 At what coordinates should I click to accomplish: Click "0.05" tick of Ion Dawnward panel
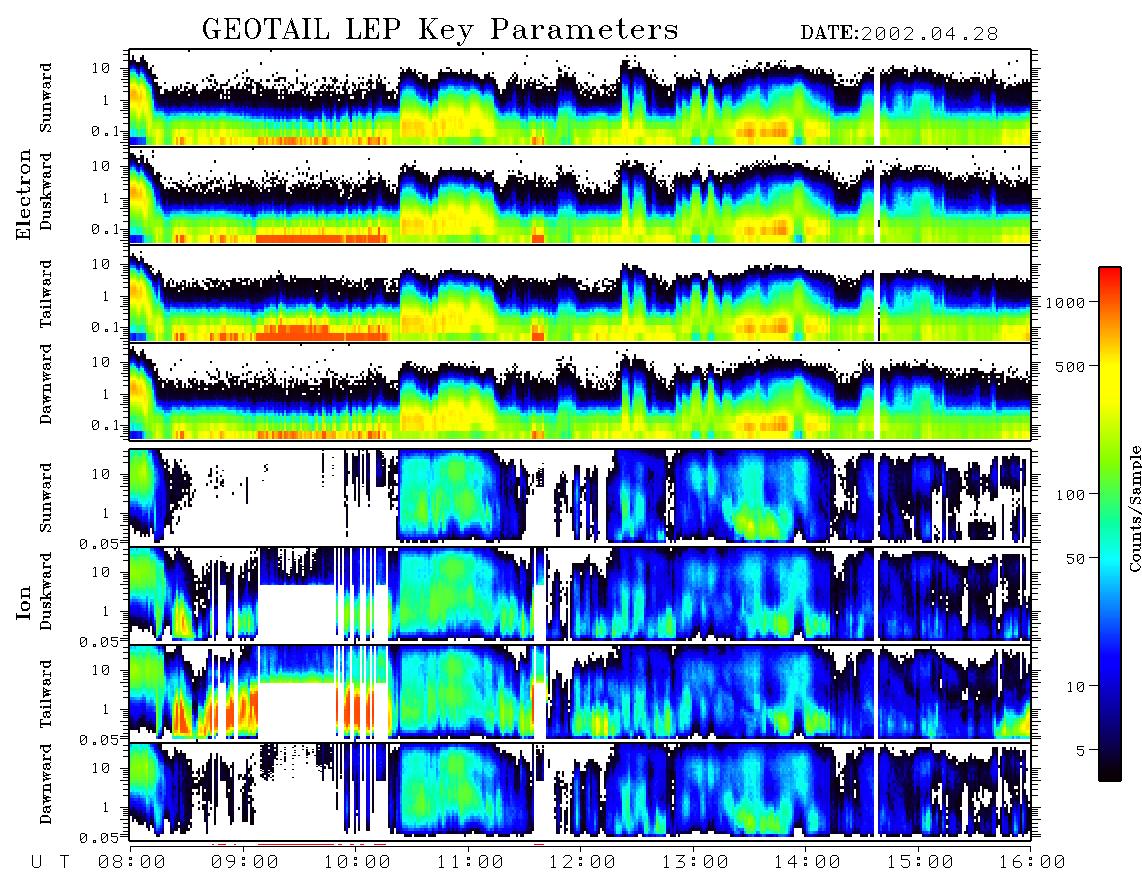coord(100,838)
